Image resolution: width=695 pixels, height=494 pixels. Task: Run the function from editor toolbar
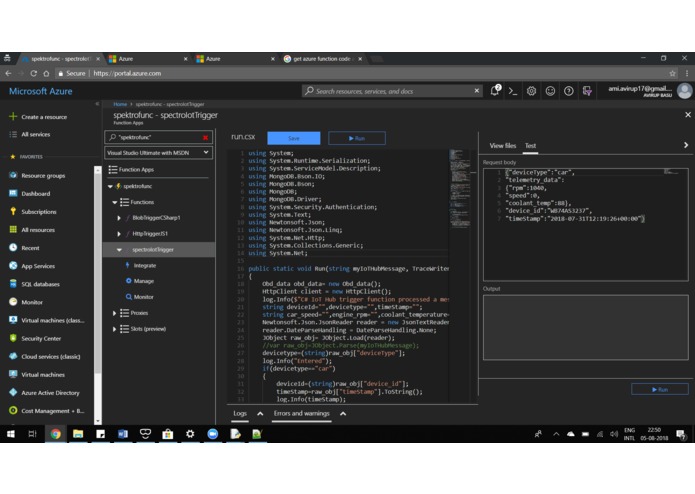(357, 138)
